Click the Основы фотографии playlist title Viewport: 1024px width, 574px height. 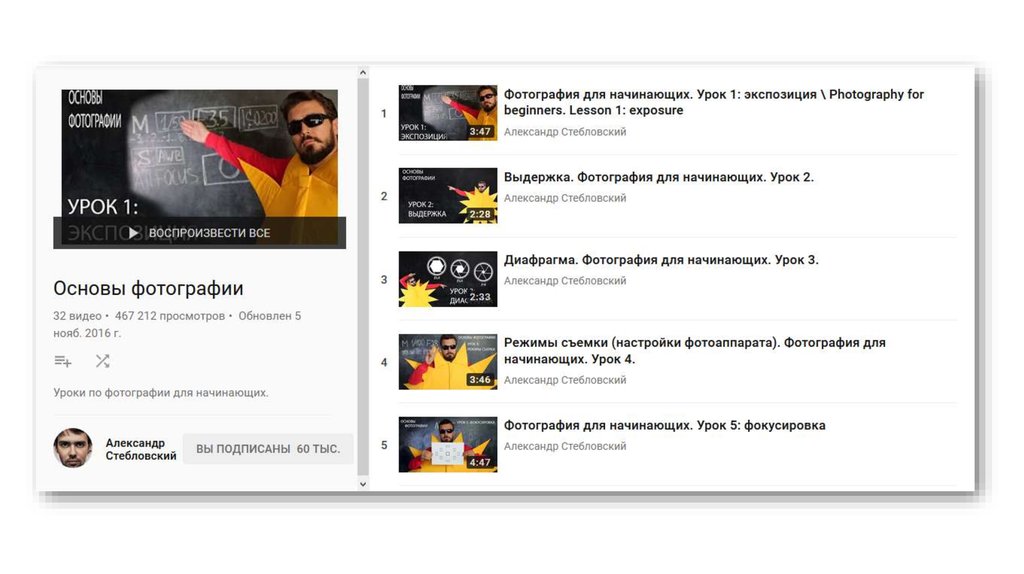(148, 289)
